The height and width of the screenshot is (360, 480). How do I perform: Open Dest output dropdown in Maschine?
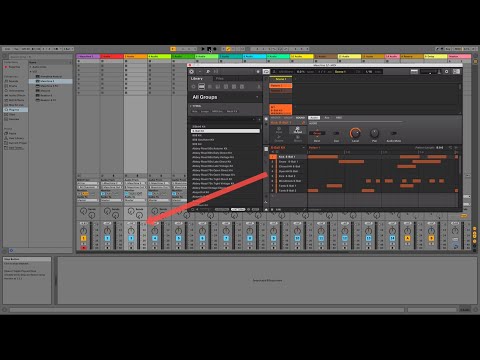[317, 133]
